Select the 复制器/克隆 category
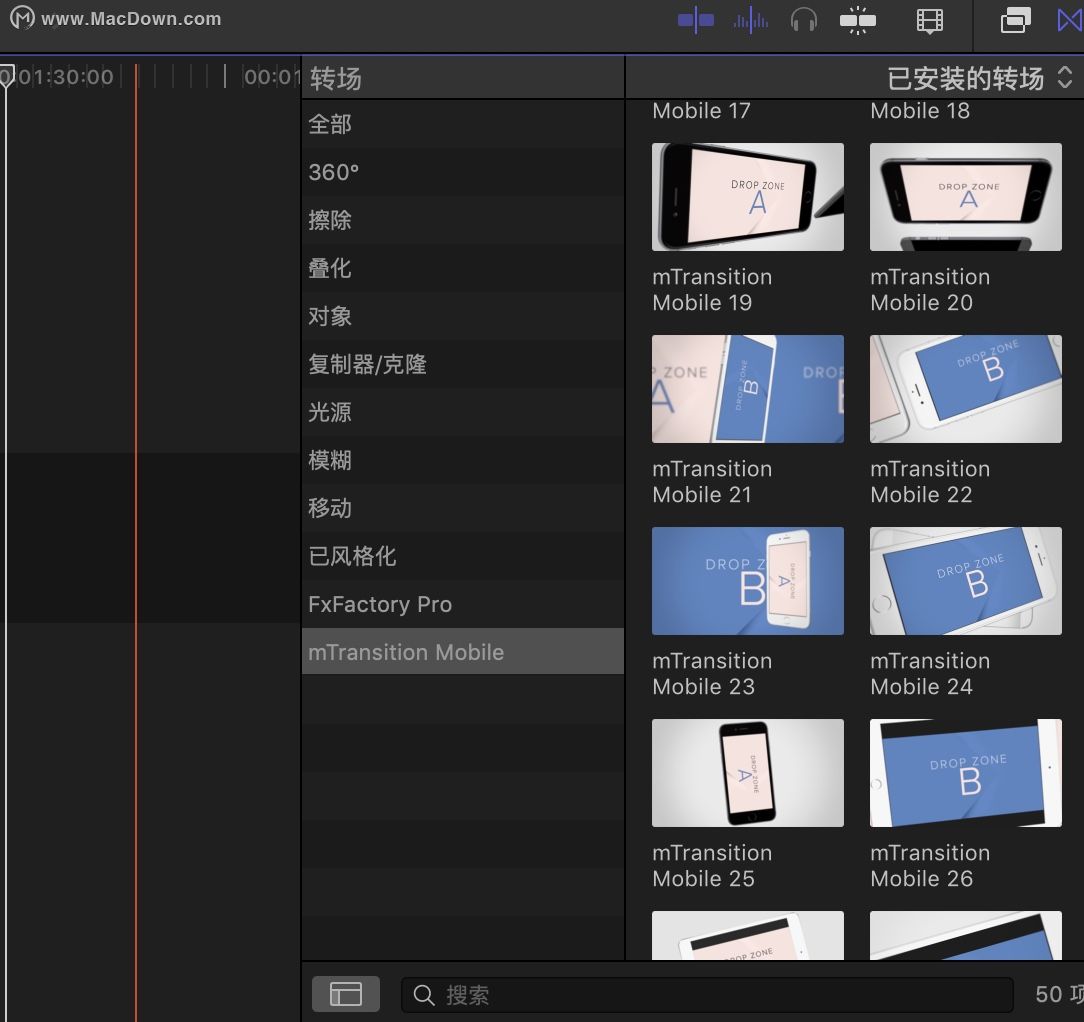The height and width of the screenshot is (1022, 1084). (462, 364)
